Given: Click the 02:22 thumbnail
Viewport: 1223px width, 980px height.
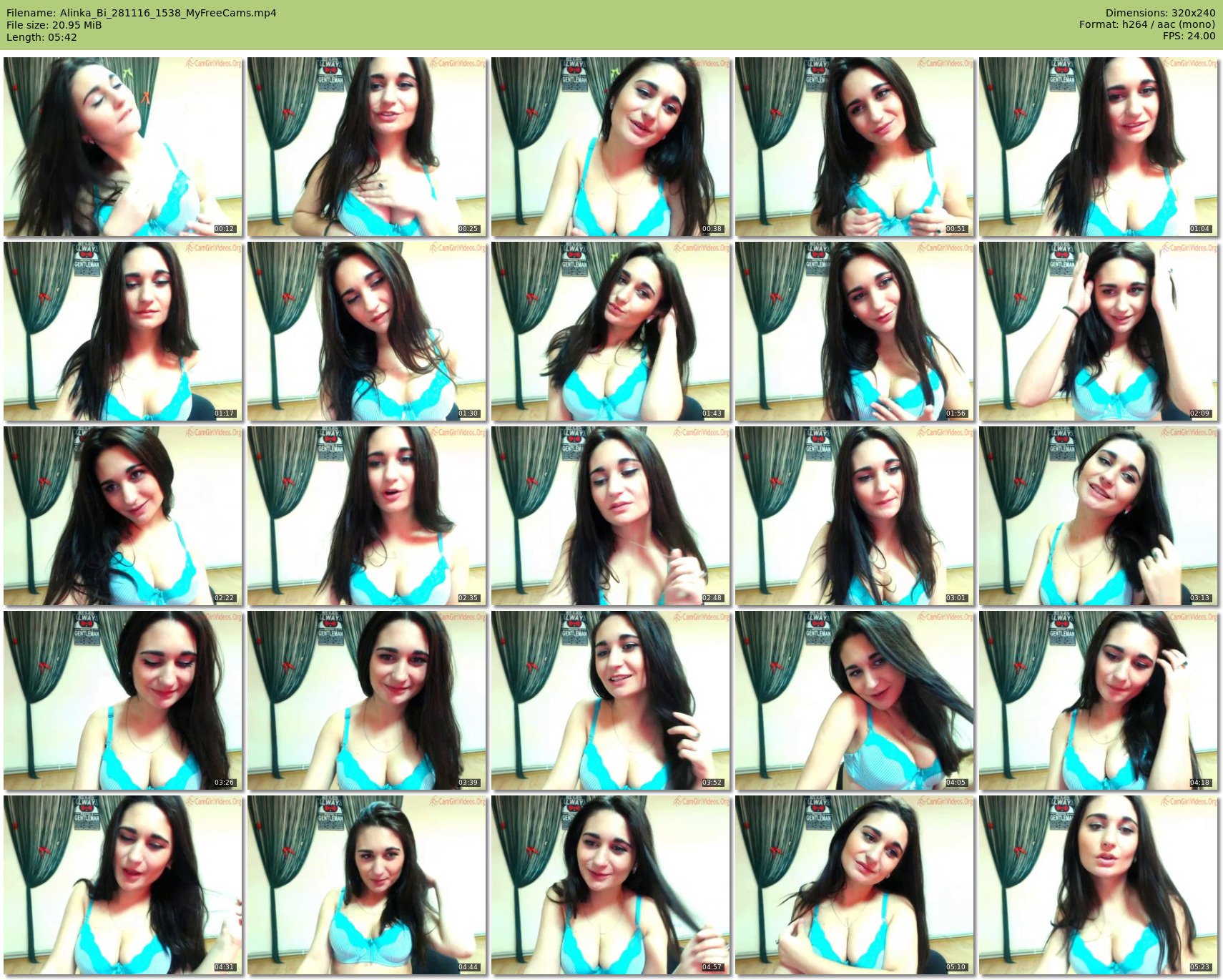Looking at the screenshot, I should [123, 516].
